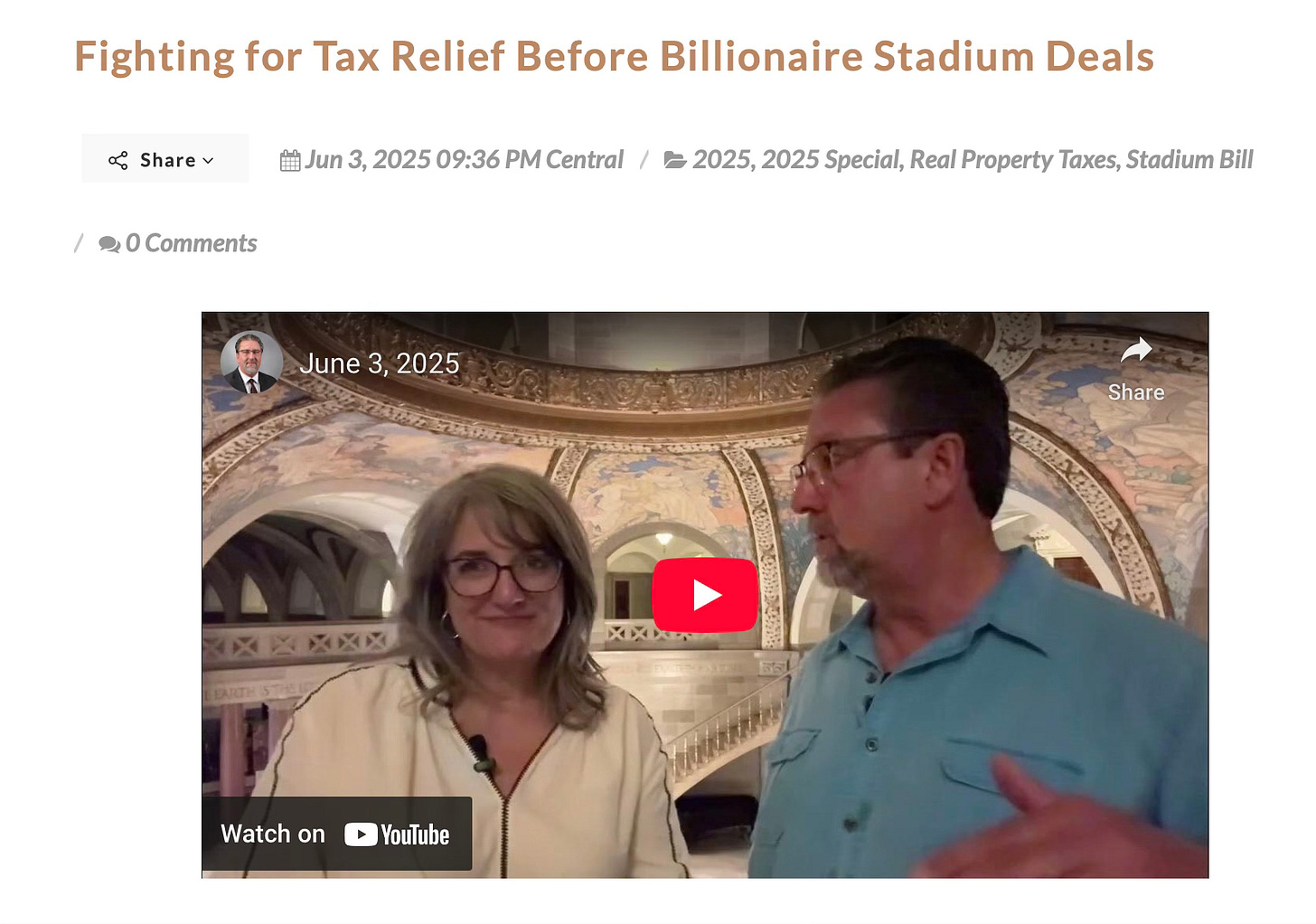1316x924 pixels.
Task: Click the Share arrow icon on video
Action: [x=1136, y=351]
